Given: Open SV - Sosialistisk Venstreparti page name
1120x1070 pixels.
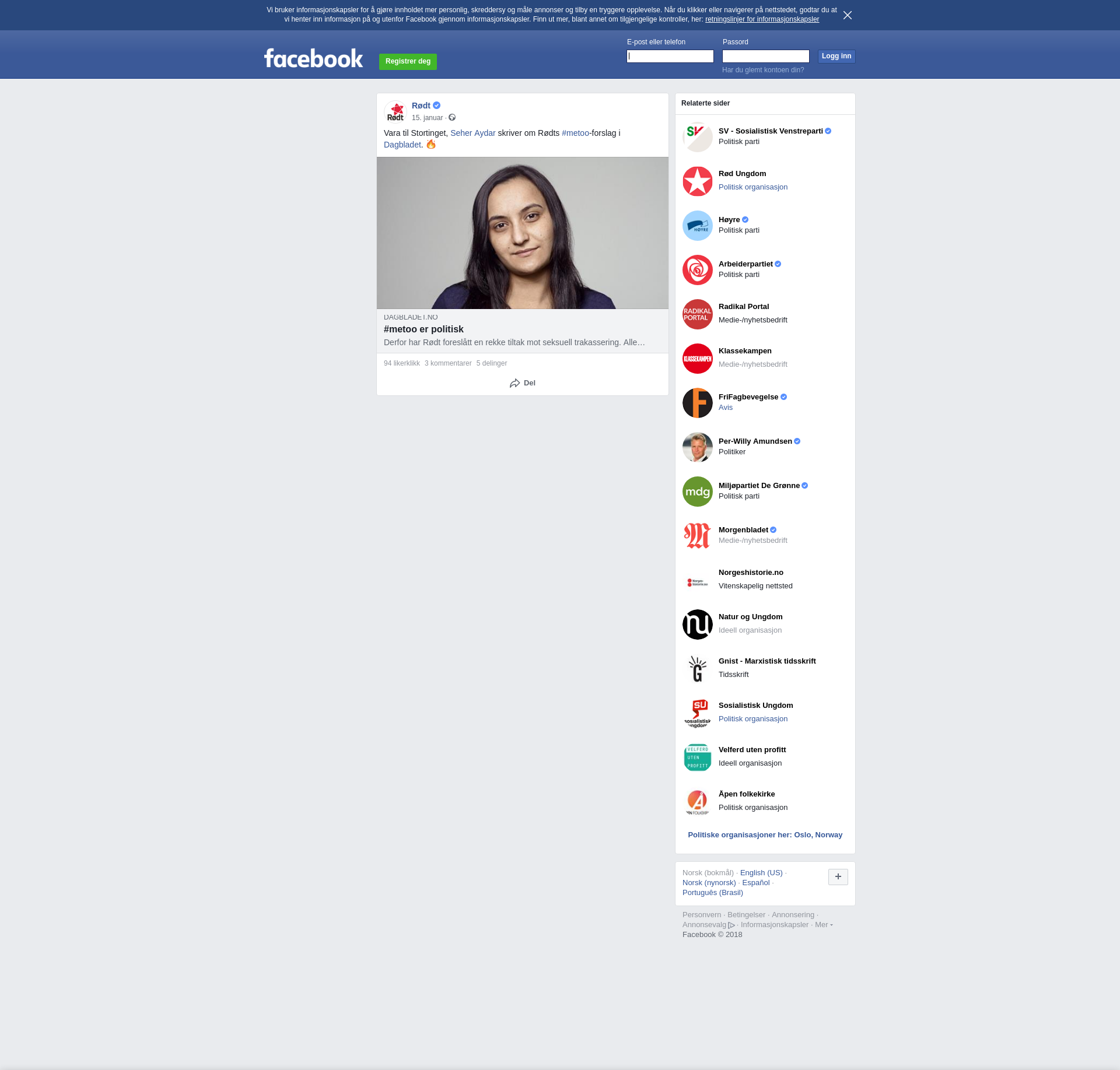Looking at the screenshot, I should [x=771, y=131].
